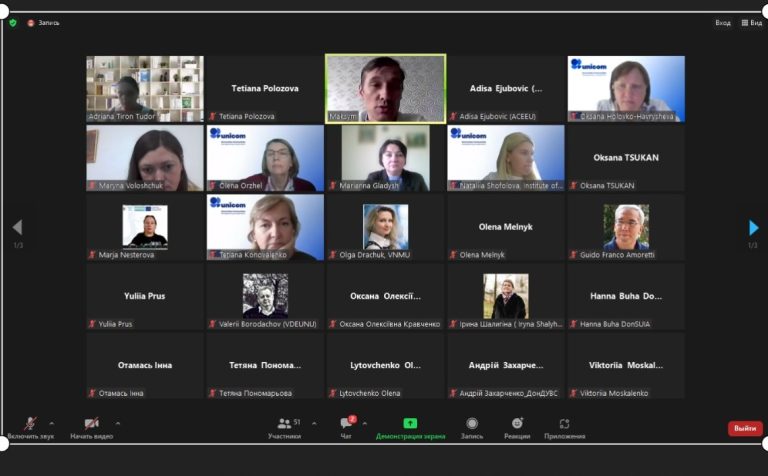
Task: Select Lytovchenko Olena participant tile
Action: coord(385,365)
